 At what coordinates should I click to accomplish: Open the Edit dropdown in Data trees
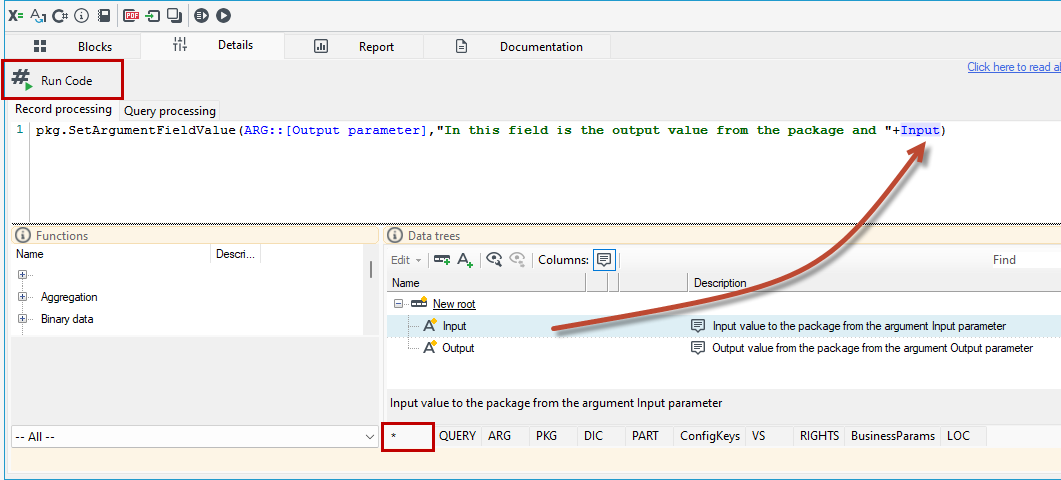[407, 260]
